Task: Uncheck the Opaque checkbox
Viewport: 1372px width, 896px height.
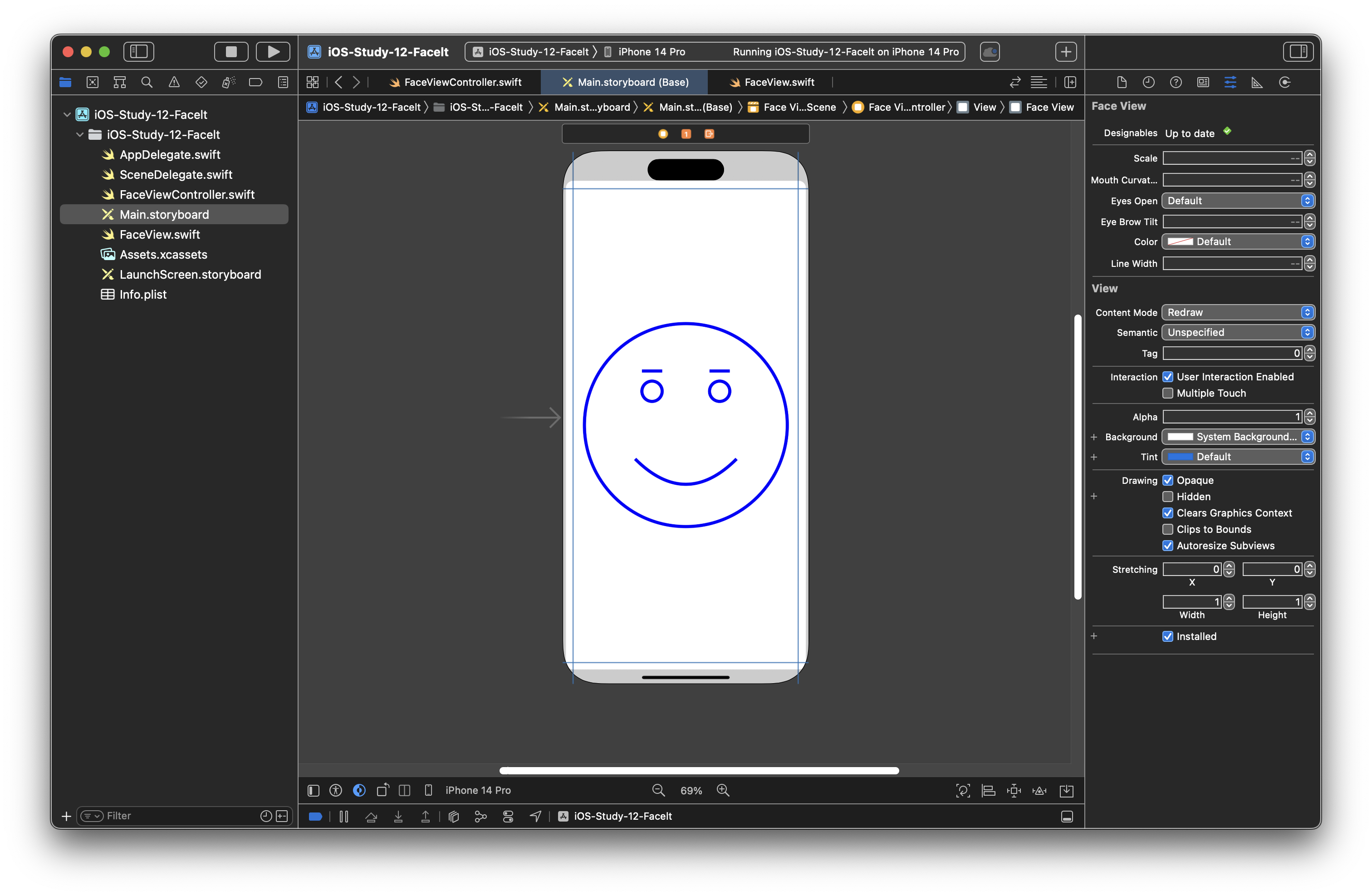Action: click(x=1168, y=480)
